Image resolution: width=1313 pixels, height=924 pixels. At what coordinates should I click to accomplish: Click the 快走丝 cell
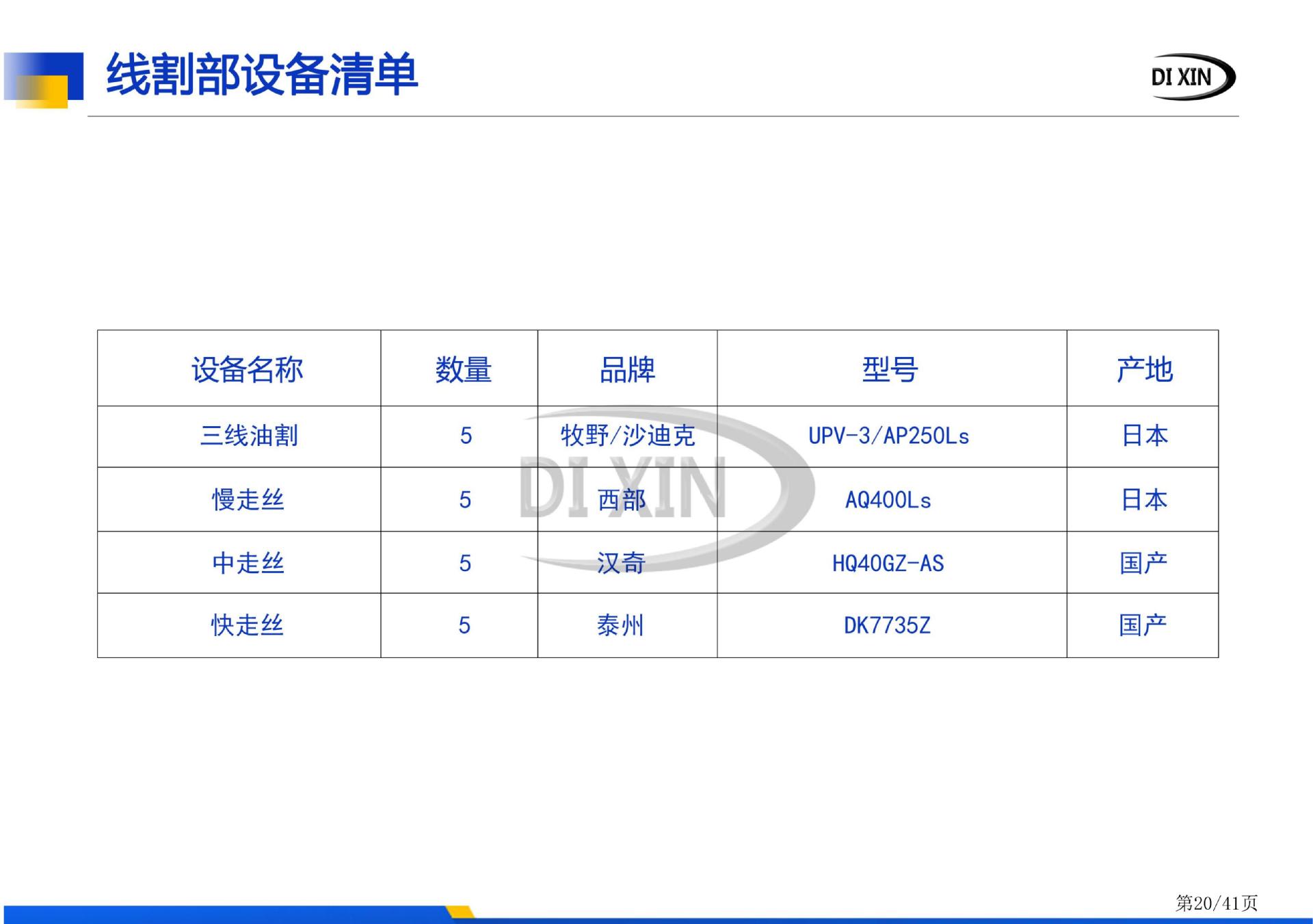[247, 625]
